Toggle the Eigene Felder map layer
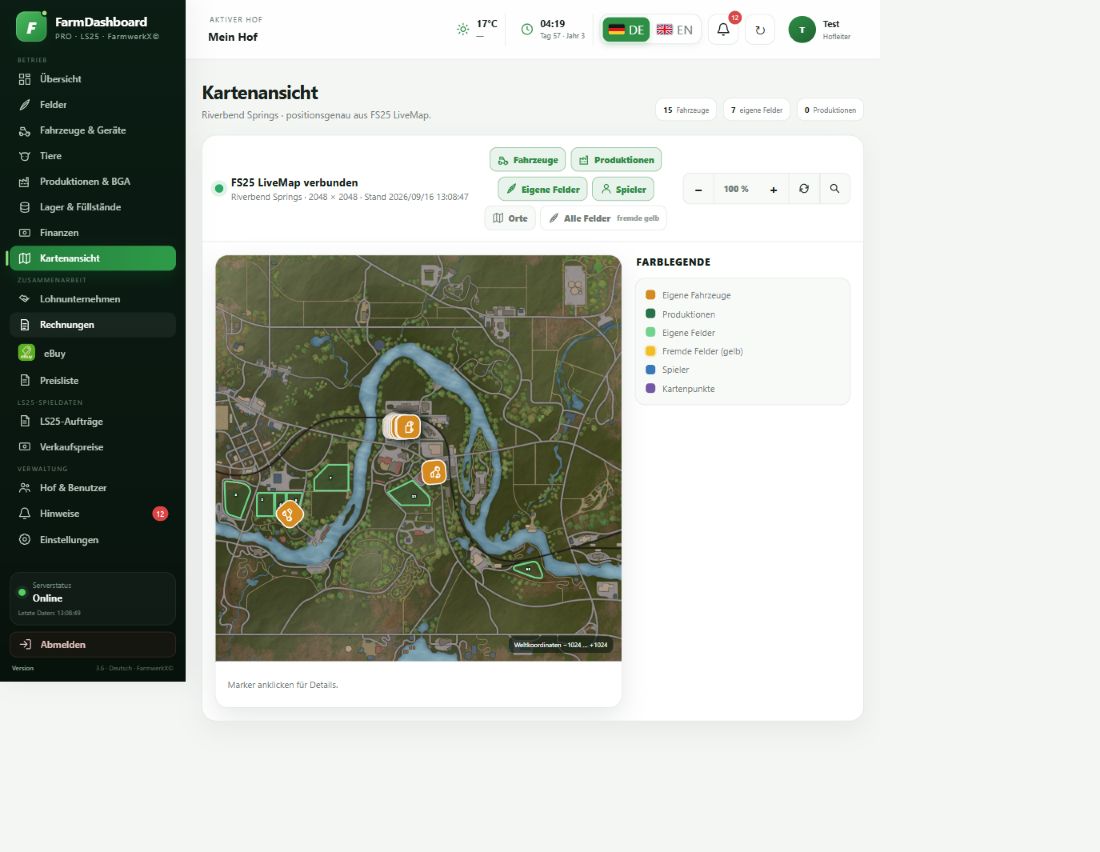1100x852 pixels. click(x=542, y=189)
